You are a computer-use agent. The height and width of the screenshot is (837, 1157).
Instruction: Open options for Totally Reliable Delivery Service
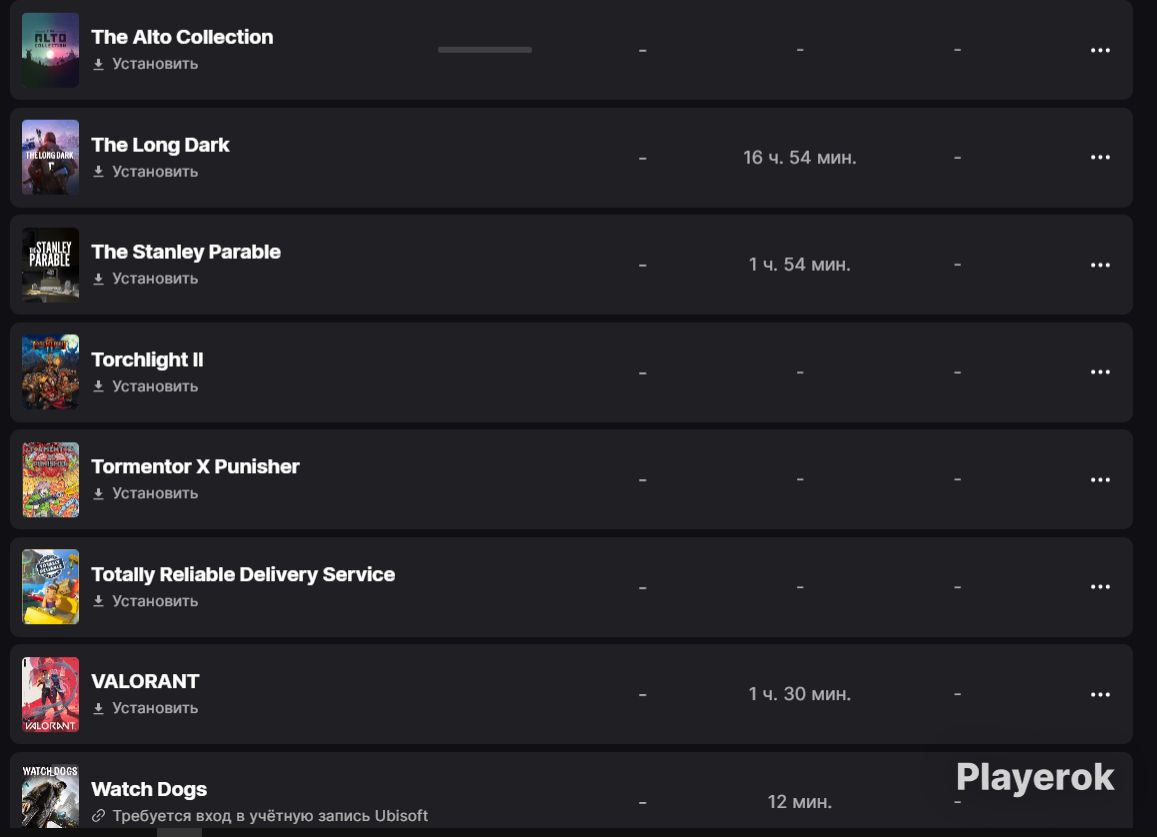tap(1100, 587)
